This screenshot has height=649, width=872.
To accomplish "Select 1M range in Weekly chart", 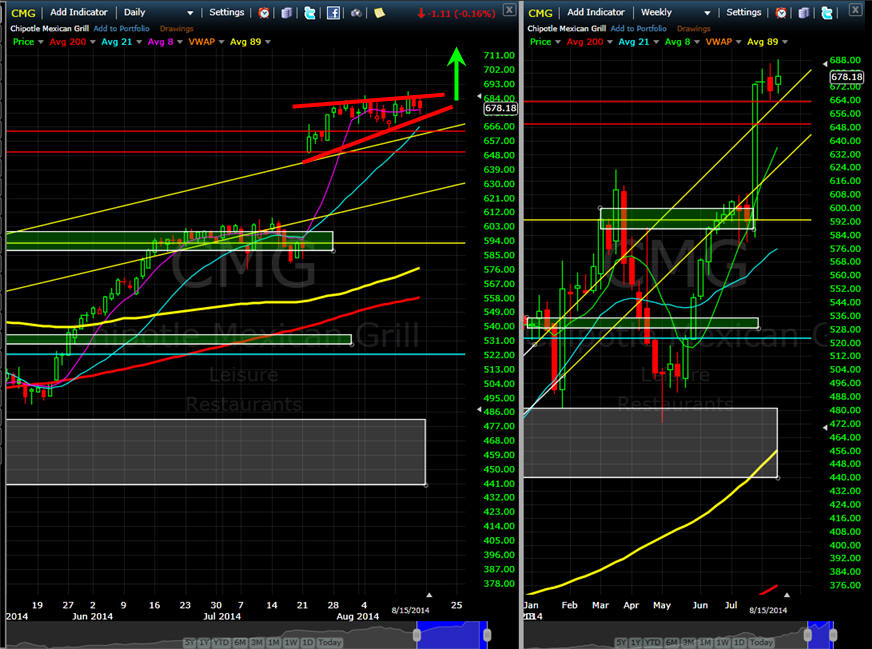I will tap(705, 642).
